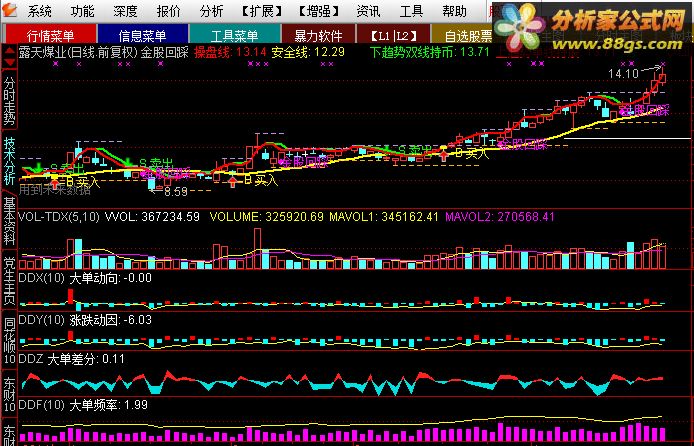The image size is (694, 446).
Task: Click the 8.59 low price label
Action: click(x=176, y=192)
